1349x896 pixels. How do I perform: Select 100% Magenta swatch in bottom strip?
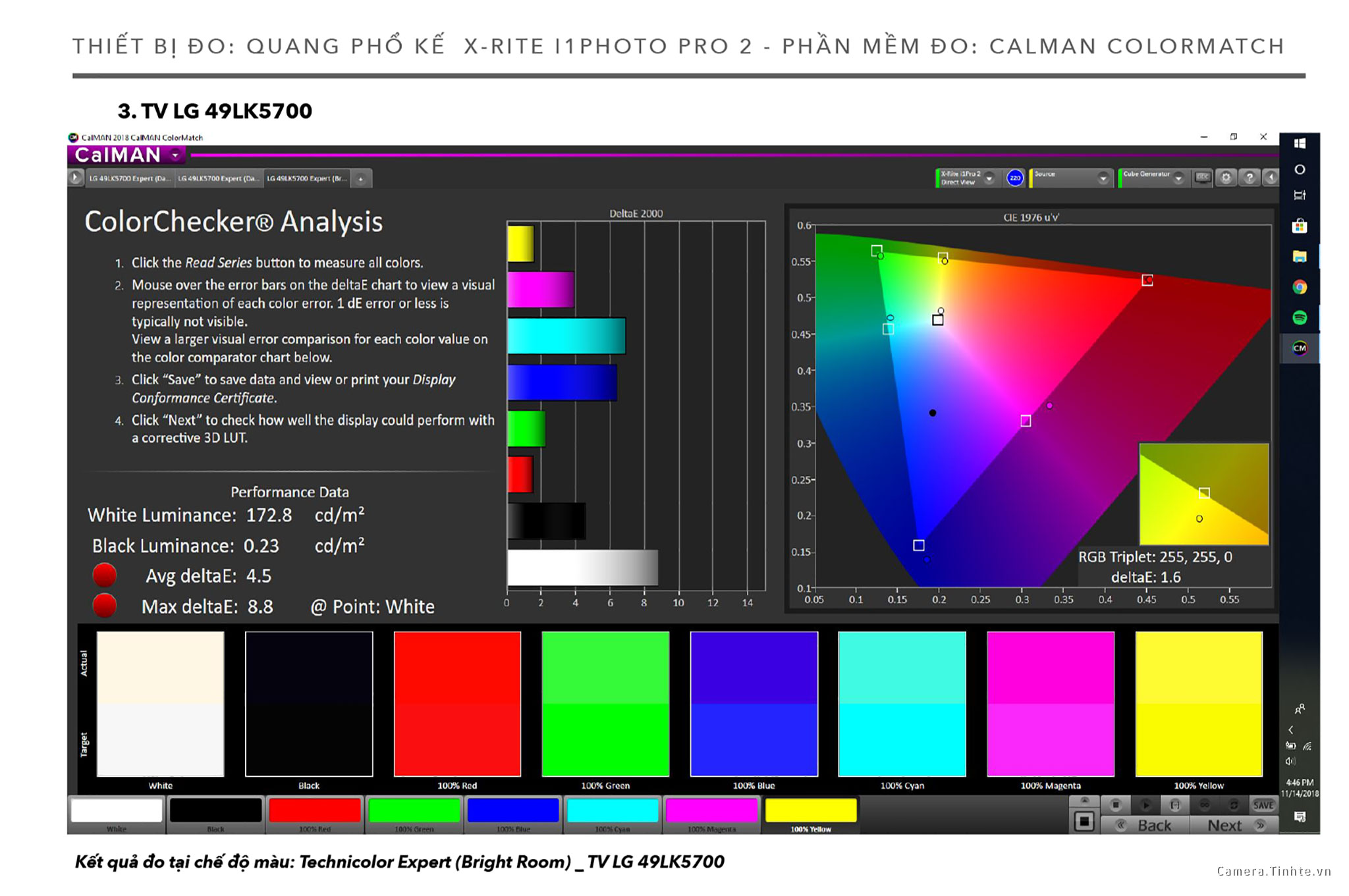(712, 814)
